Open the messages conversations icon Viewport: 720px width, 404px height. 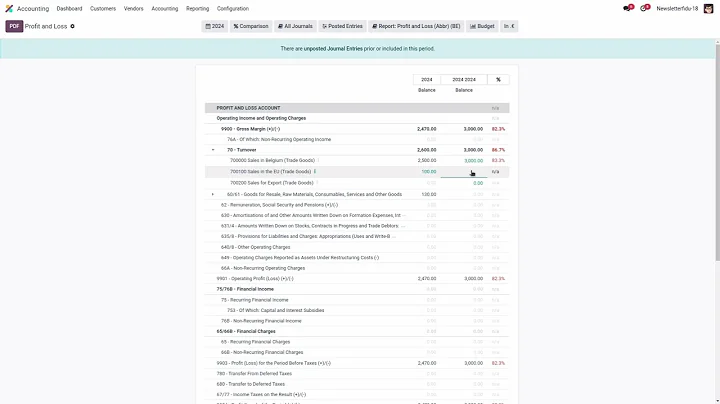[x=628, y=8]
